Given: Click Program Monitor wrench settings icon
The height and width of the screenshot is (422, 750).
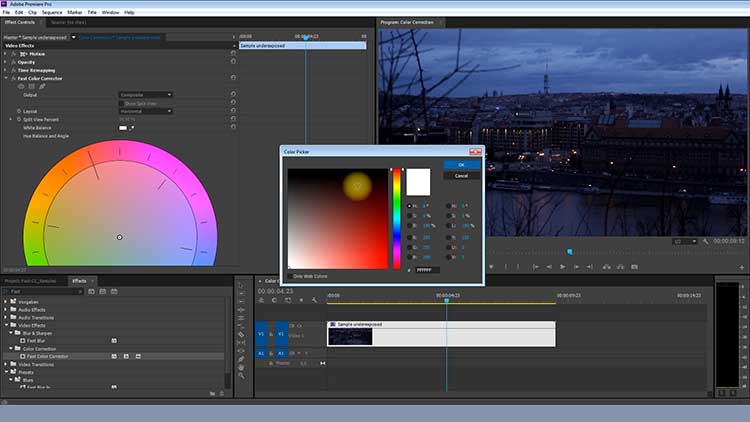Looking at the screenshot, I should click(x=706, y=241).
